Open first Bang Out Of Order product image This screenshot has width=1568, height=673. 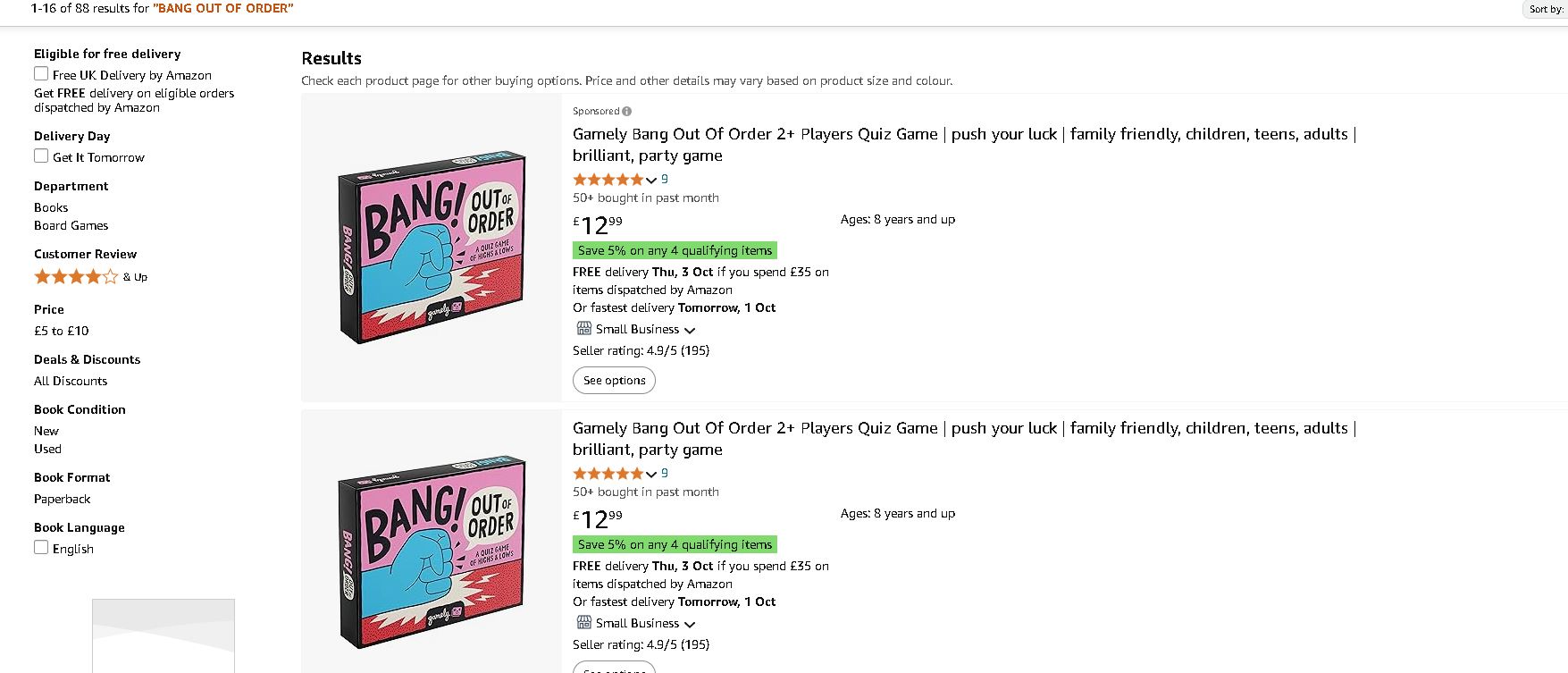(432, 248)
